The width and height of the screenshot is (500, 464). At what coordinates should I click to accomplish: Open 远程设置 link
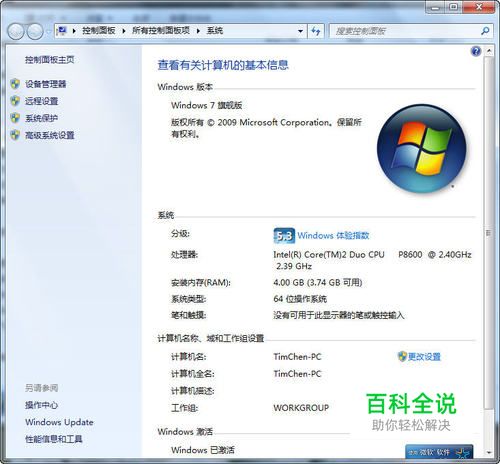pos(42,101)
